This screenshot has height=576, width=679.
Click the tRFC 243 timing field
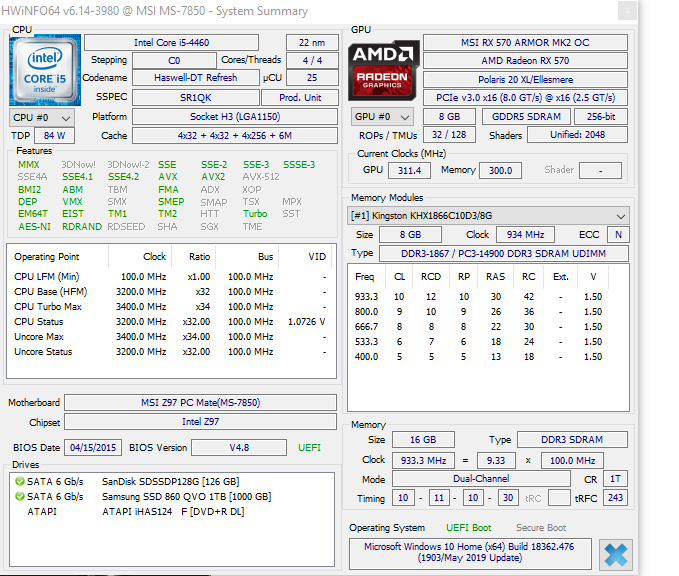pos(615,498)
